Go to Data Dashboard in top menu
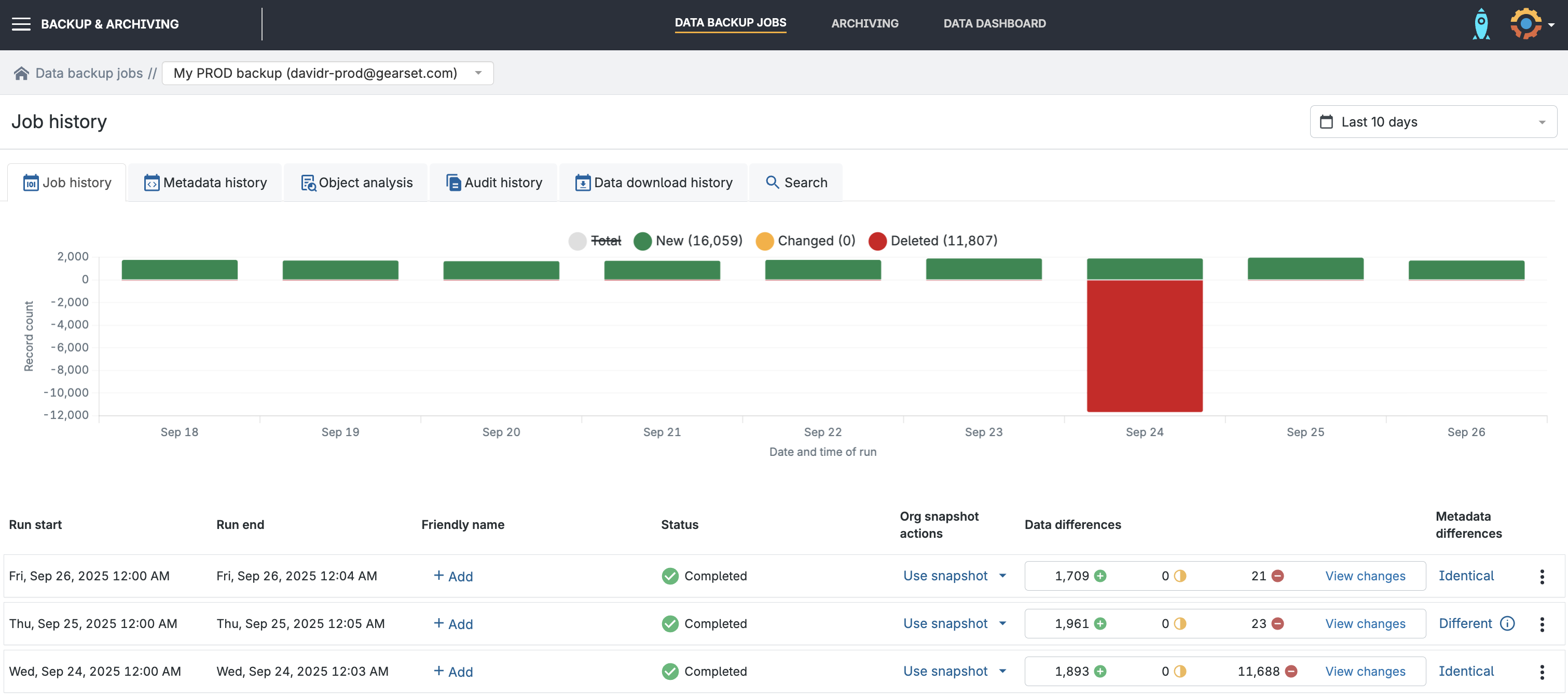Screen dimensions: 1568x697 [x=994, y=24]
